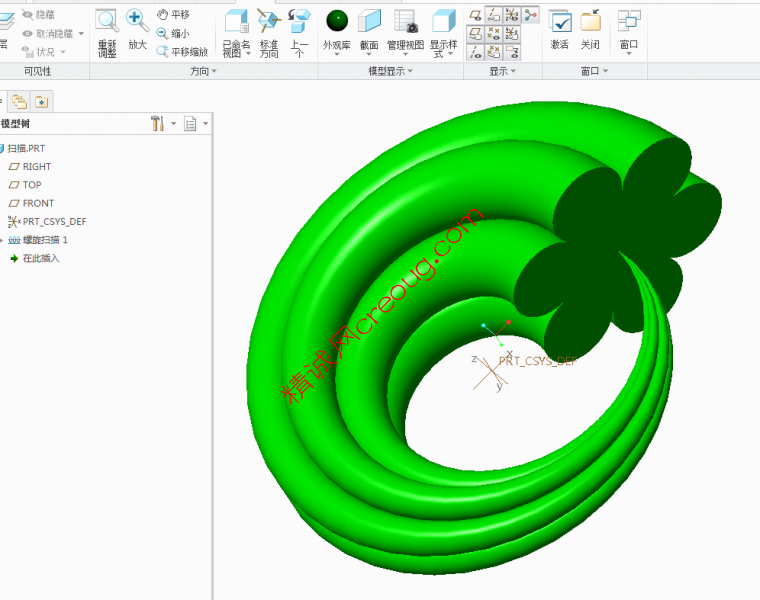Open the folder browser tab icon

tap(20, 101)
